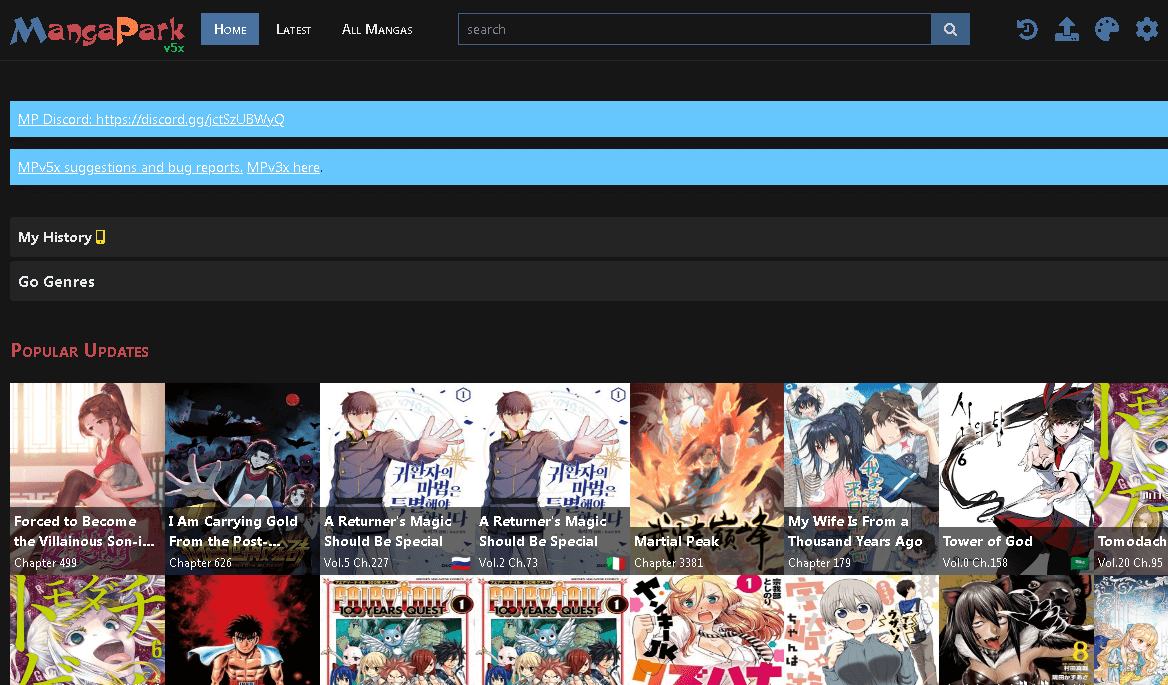The image size is (1168, 685).
Task: Open the dark-haired beast girl volume 8 cover
Action: tap(1016, 630)
